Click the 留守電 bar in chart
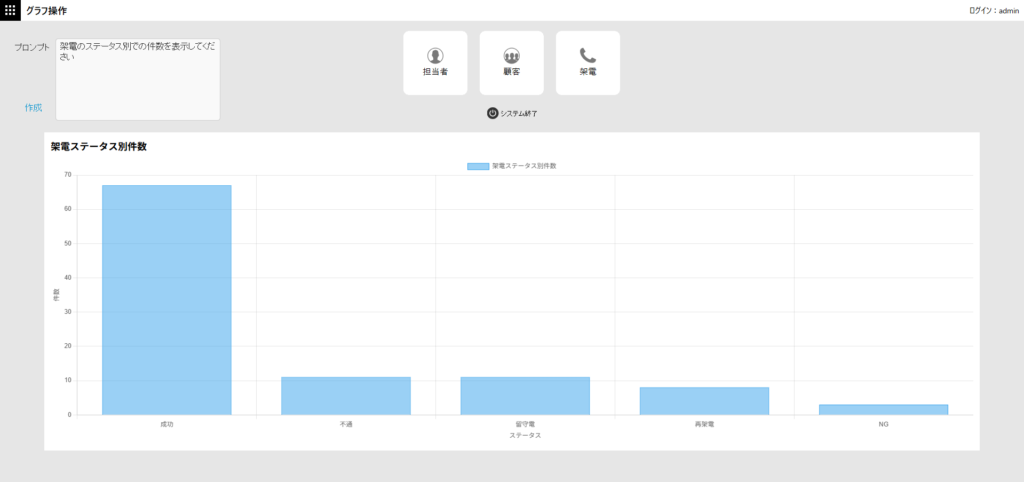This screenshot has height=482, width=1024. click(525, 396)
